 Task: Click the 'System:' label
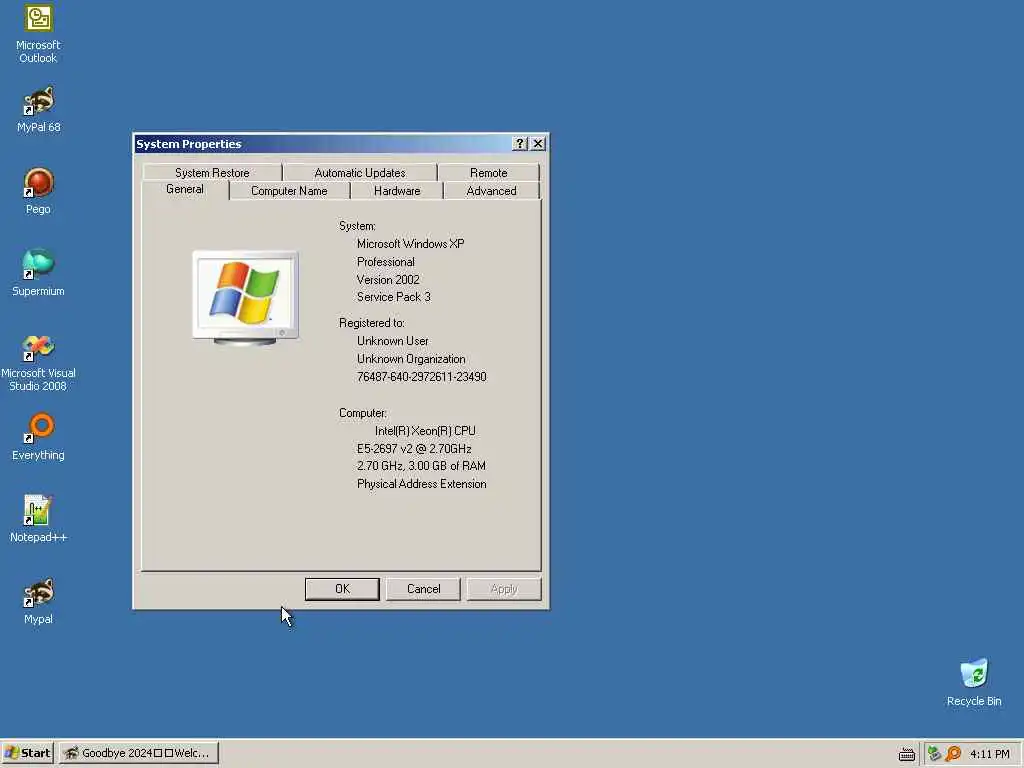357,226
